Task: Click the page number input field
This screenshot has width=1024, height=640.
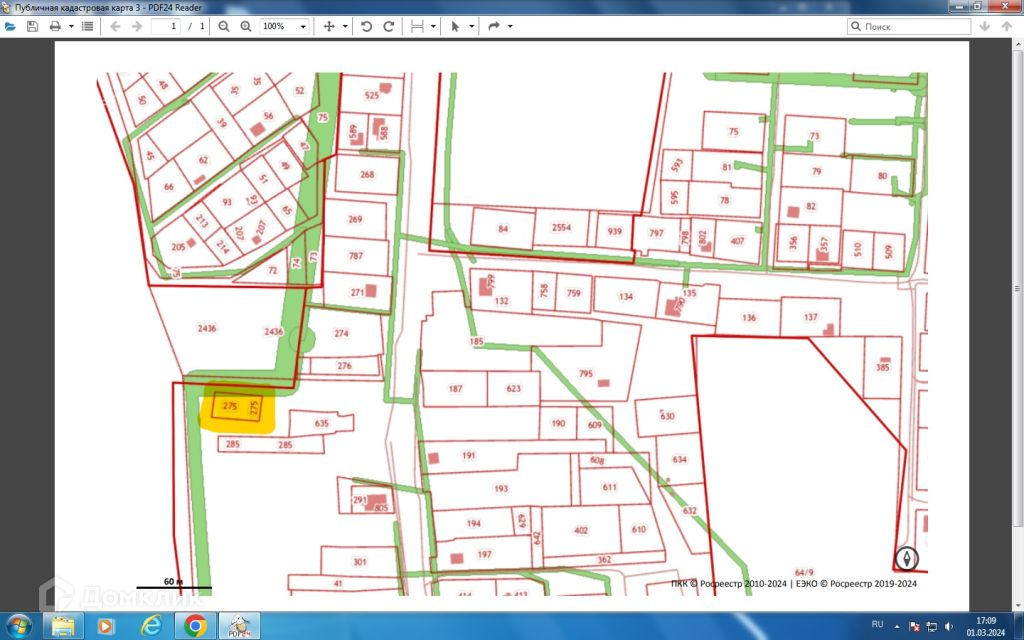Action: (165, 26)
